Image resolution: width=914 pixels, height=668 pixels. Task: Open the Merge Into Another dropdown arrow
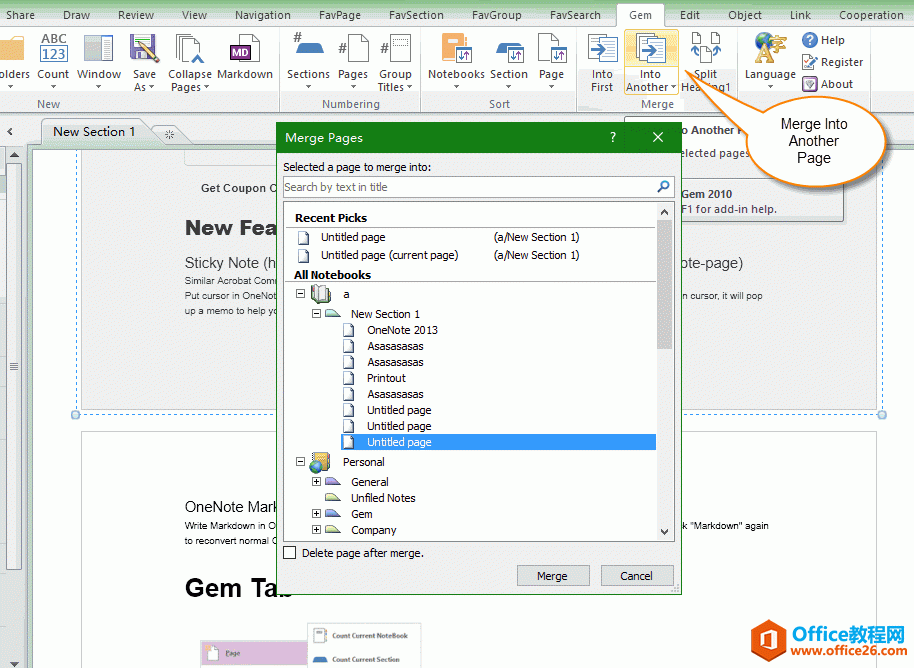674,88
